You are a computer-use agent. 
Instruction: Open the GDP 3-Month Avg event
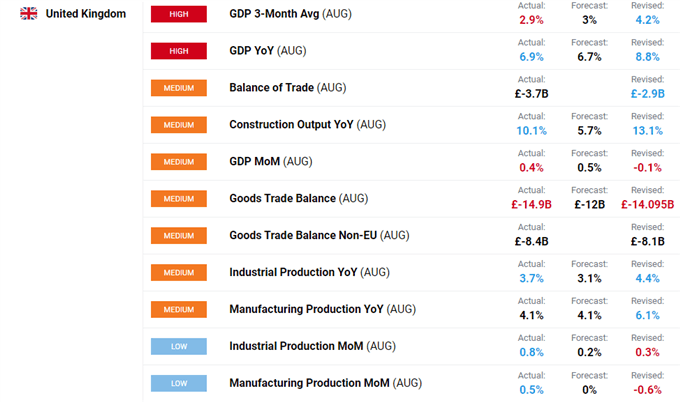pos(290,14)
